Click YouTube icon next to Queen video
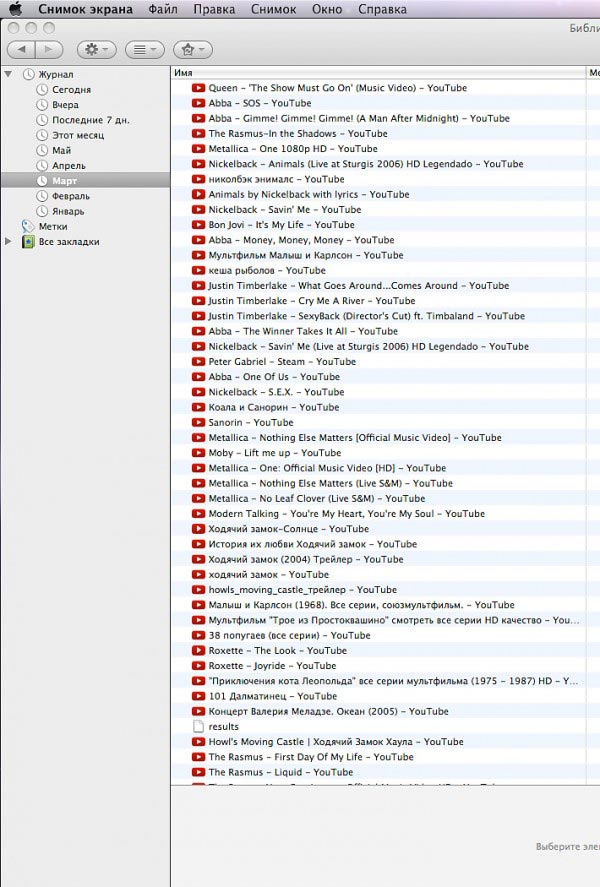The image size is (600, 887). [x=198, y=88]
